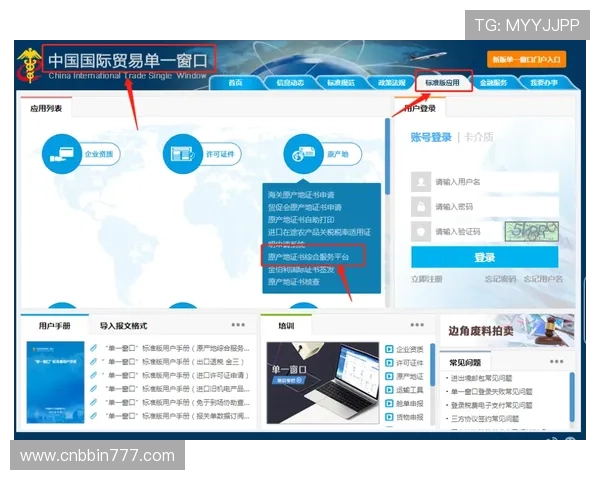Click the user avatar icon beside username field
Viewport: 600px width, 480px height.
coord(421,181)
